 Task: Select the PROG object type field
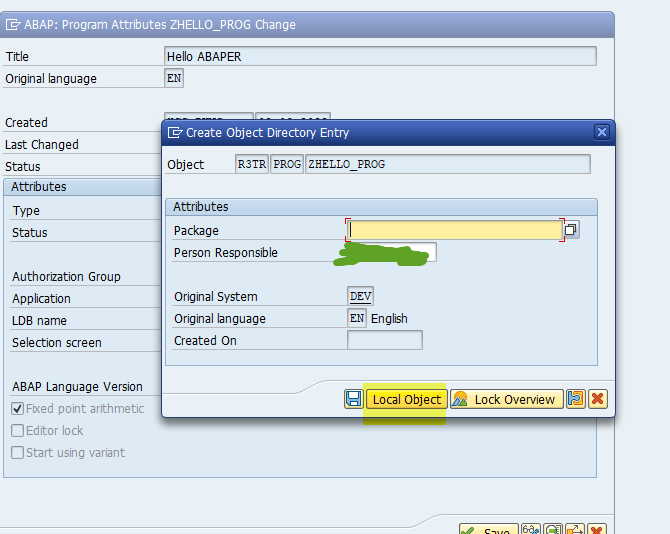[x=287, y=164]
